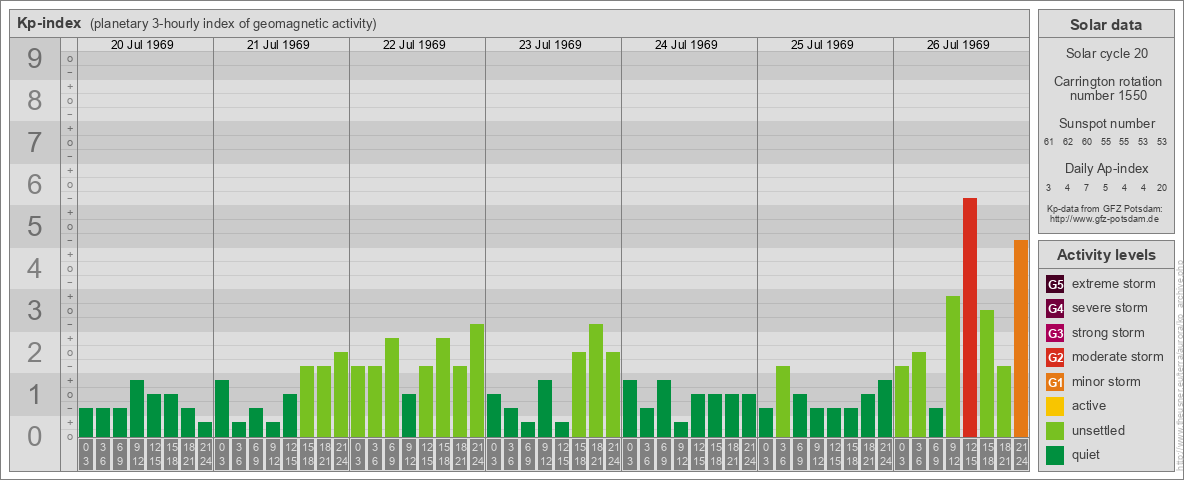This screenshot has height=480, width=1184.
Task: Click the Kp scale number 4
Action: (x=35, y=269)
